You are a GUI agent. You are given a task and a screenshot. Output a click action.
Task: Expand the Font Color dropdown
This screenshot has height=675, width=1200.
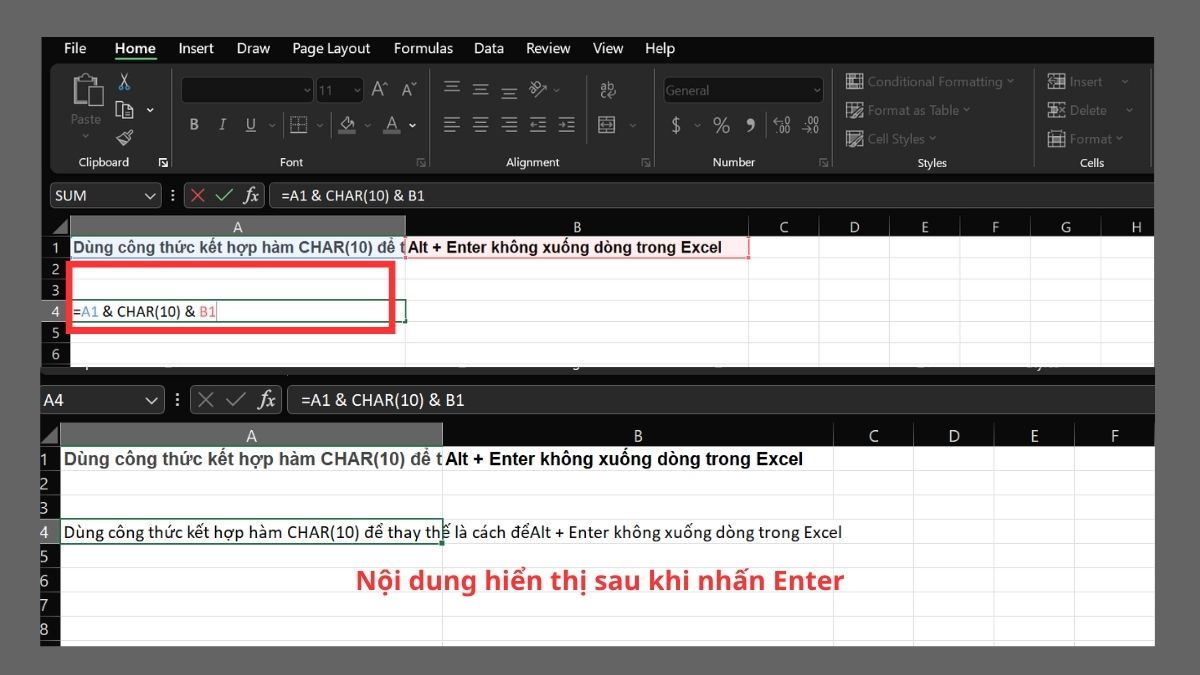[410, 125]
